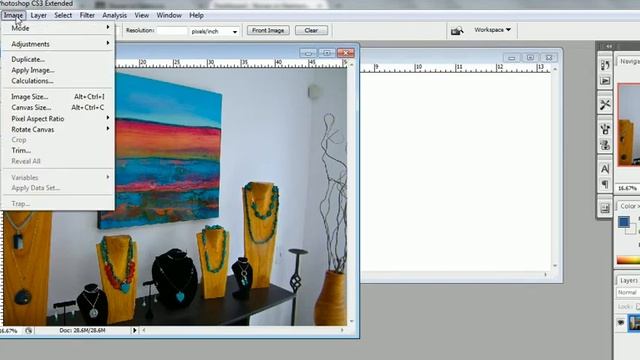640x360 pixels.
Task: Open the View menu
Action: pos(141,16)
